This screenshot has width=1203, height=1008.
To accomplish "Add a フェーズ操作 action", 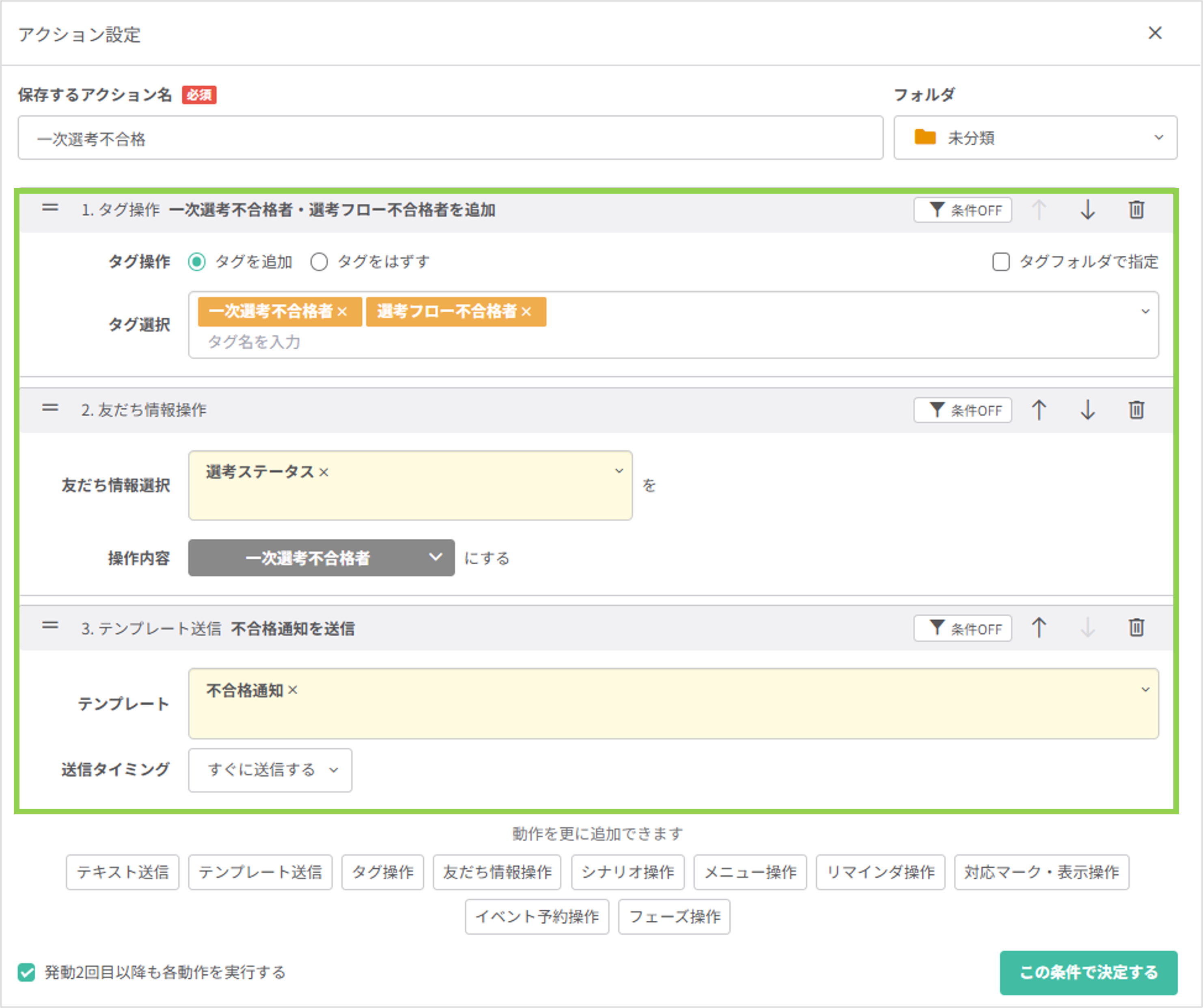I will click(x=674, y=917).
